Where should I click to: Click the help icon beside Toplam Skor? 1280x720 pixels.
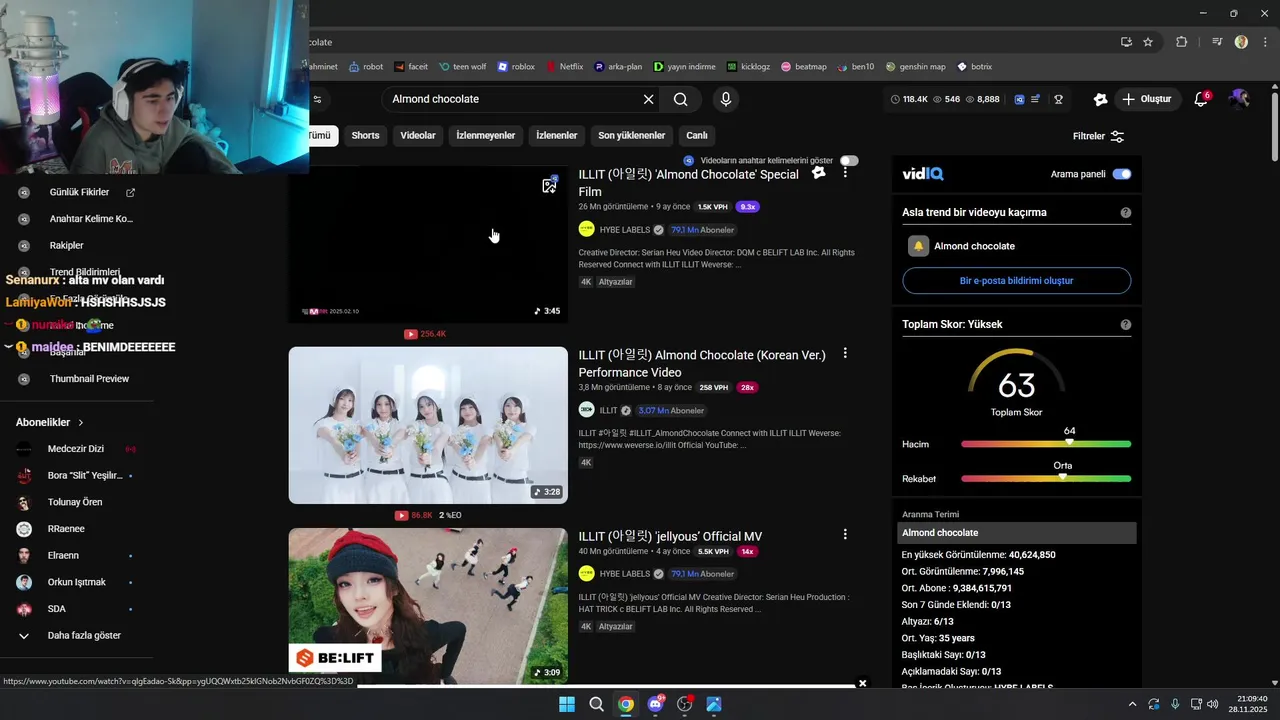(x=1126, y=325)
